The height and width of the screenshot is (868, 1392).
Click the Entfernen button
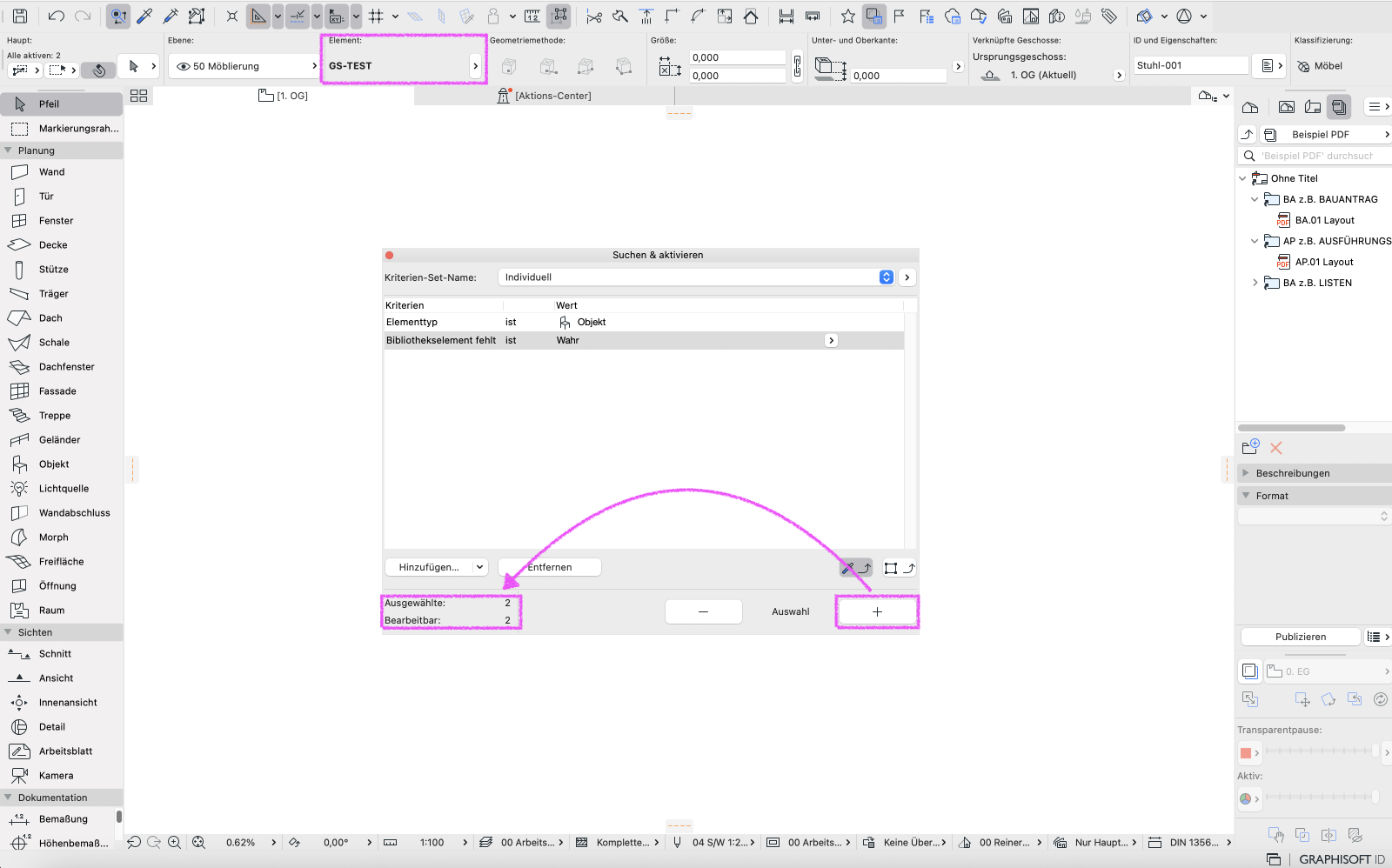click(x=549, y=567)
